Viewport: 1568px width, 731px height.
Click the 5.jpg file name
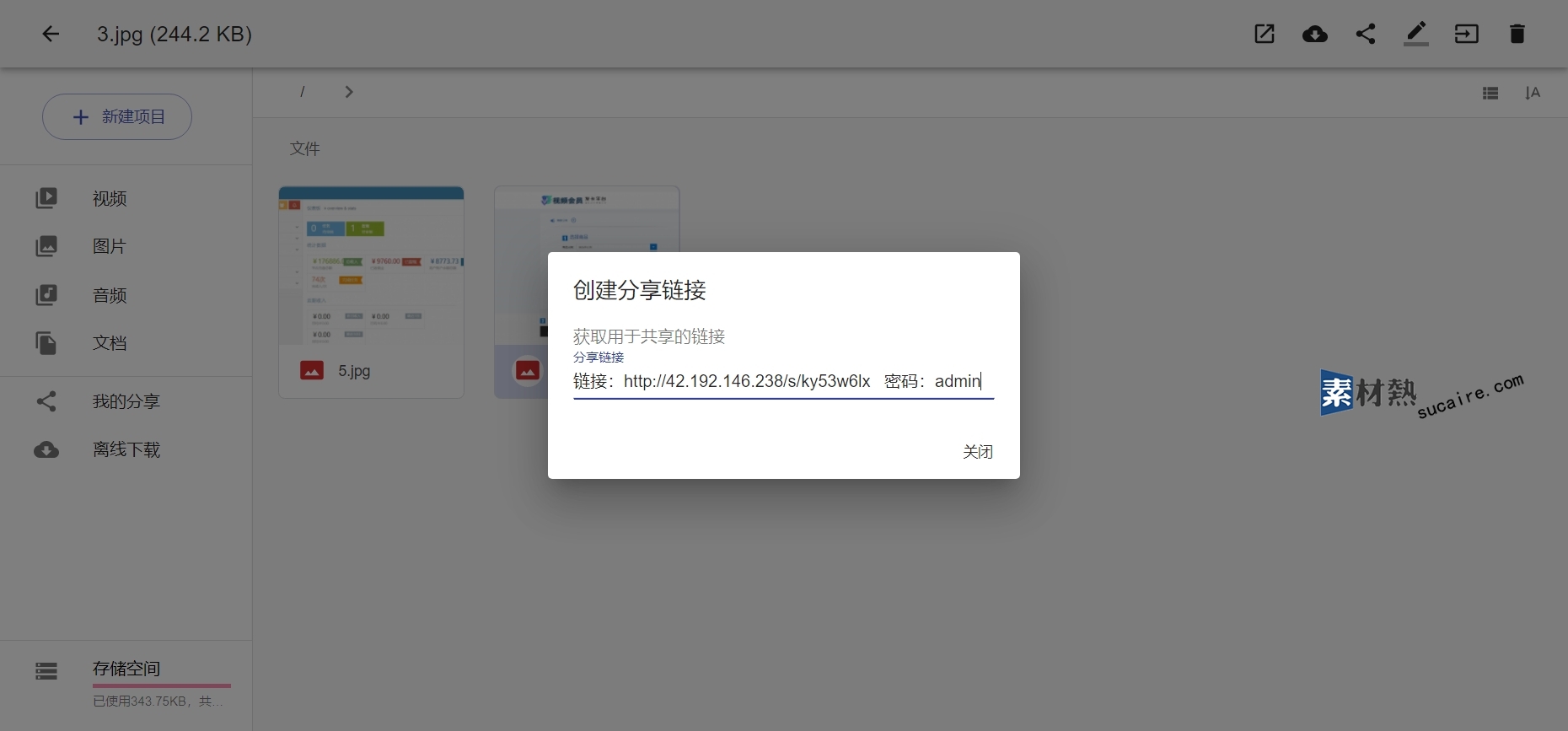tap(354, 371)
